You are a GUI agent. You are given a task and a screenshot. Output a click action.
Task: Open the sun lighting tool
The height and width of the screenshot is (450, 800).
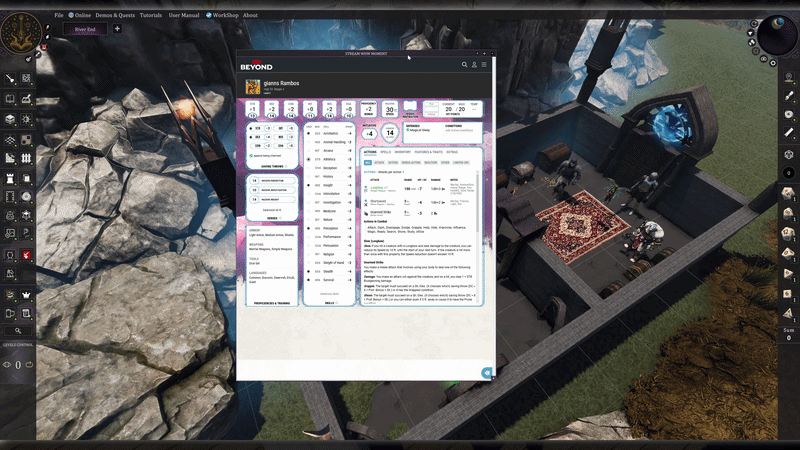pos(26,119)
